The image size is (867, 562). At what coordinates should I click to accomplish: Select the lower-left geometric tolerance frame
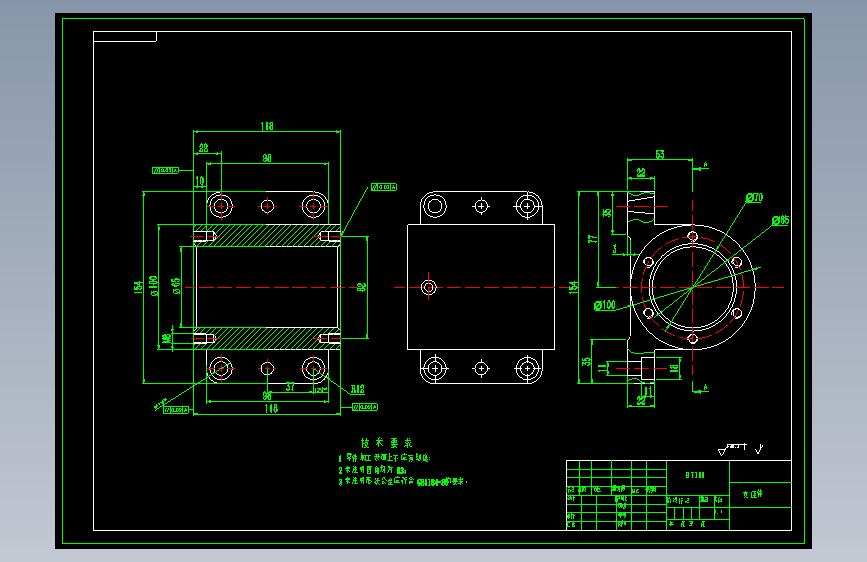[x=176, y=410]
